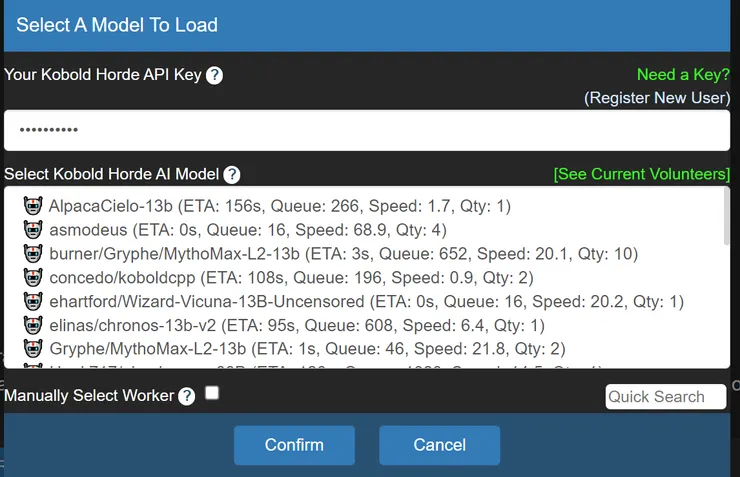Click the model list scrollbar
740x477 pixels.
point(726,217)
